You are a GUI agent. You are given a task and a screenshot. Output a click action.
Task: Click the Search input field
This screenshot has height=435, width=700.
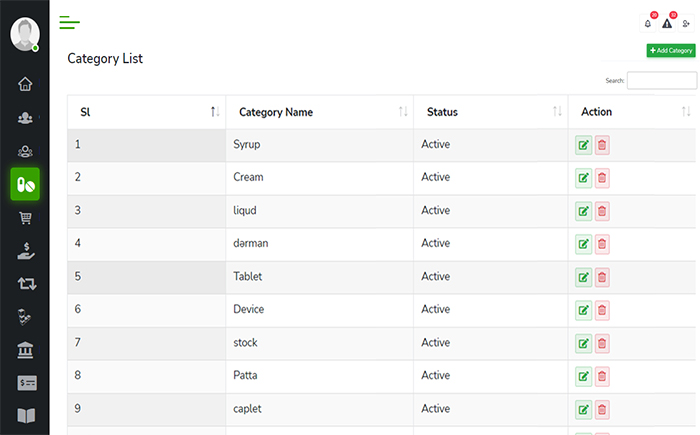661,81
